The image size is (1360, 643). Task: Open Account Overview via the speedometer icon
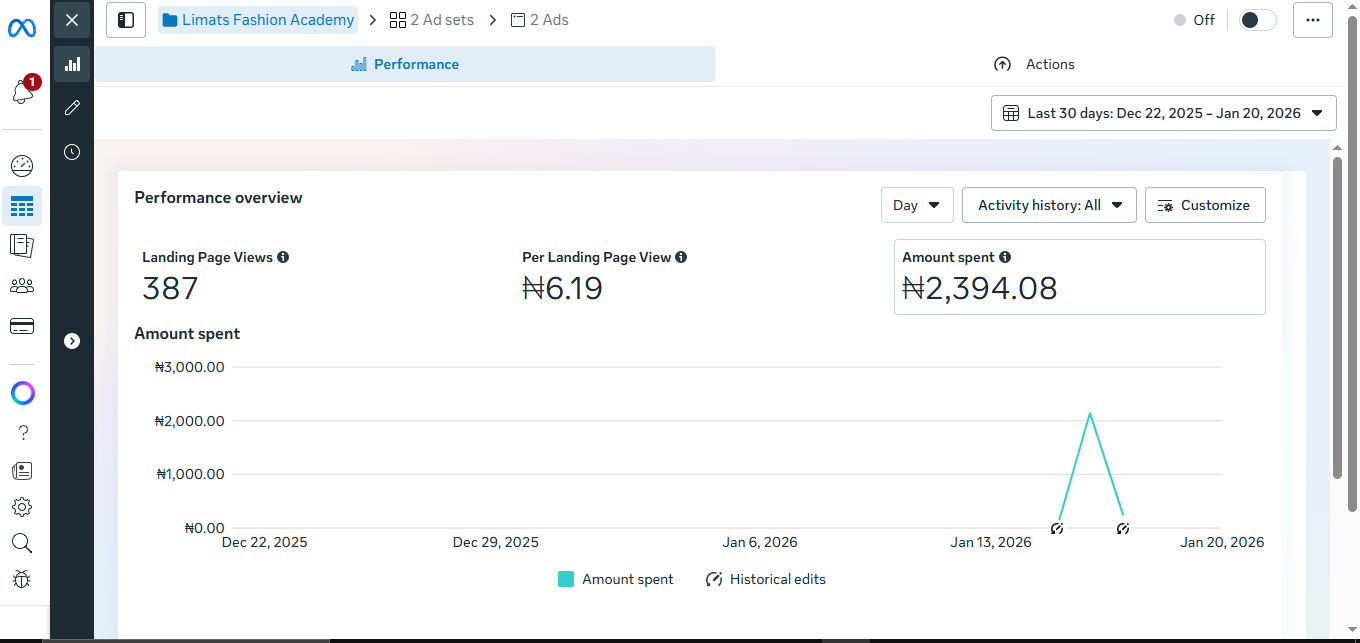22,166
